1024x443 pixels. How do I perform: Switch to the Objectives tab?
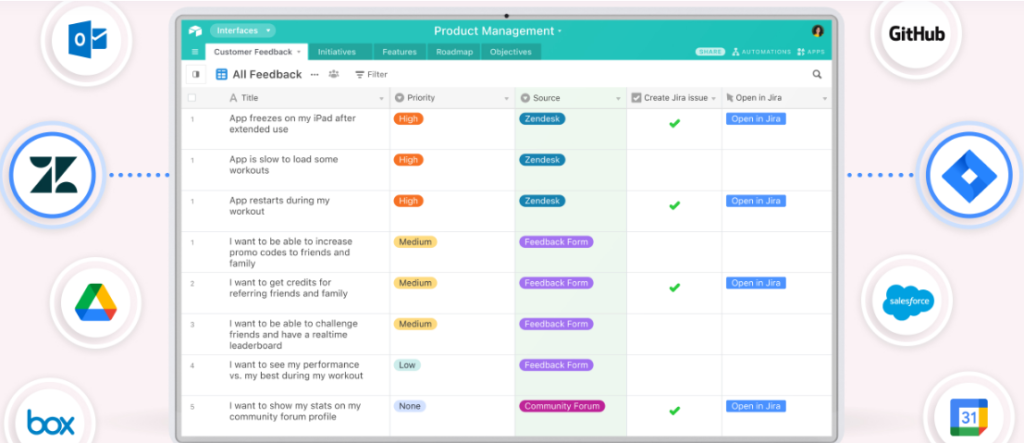(511, 52)
